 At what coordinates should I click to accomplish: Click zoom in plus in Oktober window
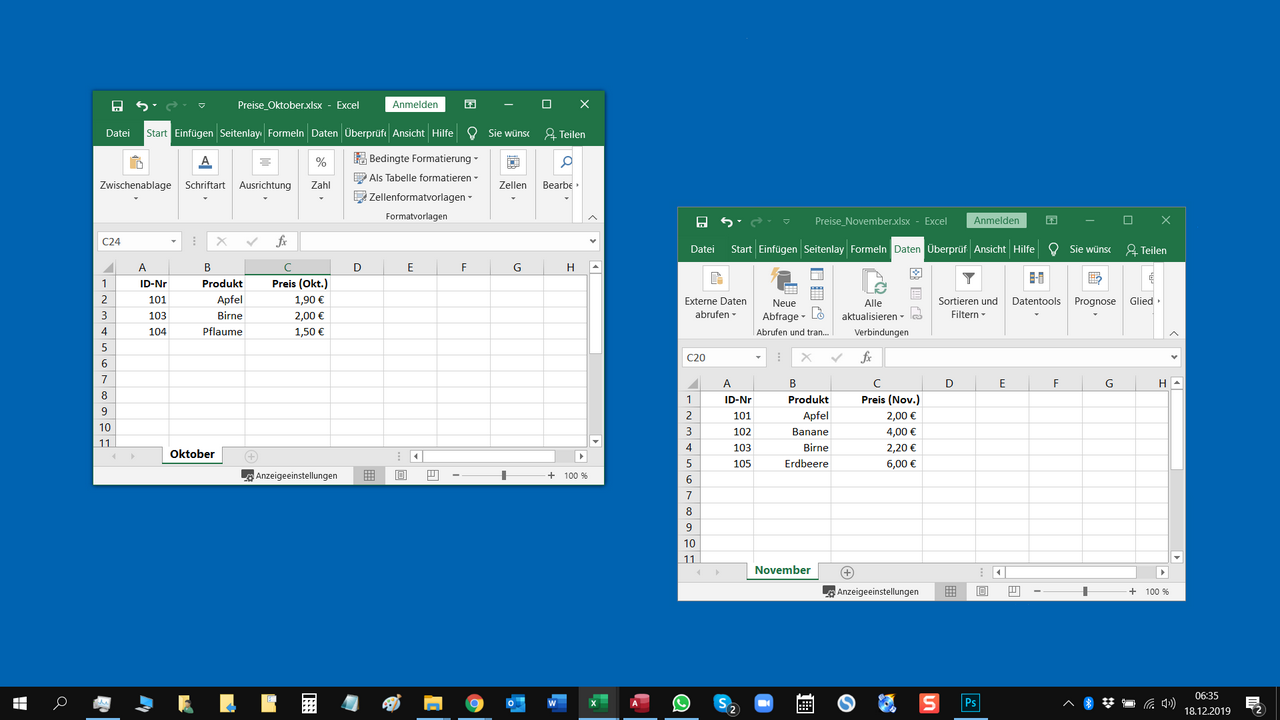click(x=551, y=476)
